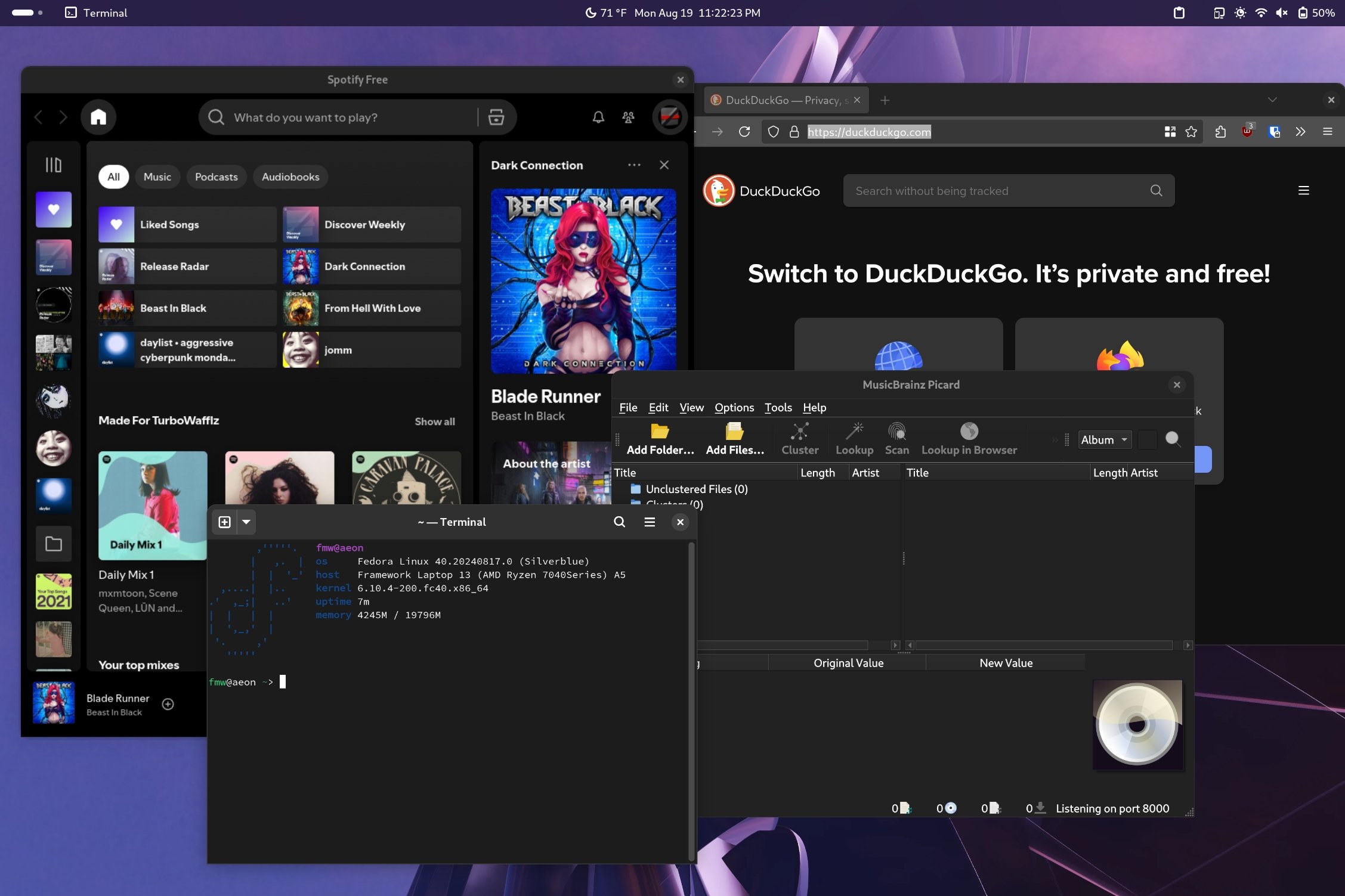Bookmark page with star icon

(x=1191, y=132)
